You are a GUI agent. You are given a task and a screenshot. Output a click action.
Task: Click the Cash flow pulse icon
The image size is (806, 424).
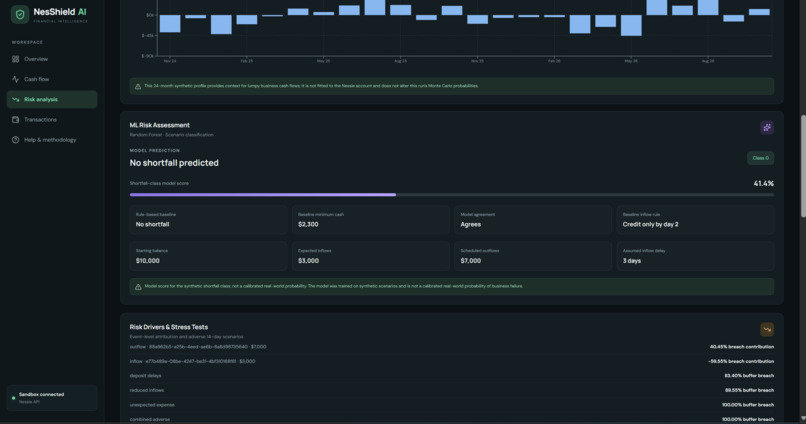15,79
